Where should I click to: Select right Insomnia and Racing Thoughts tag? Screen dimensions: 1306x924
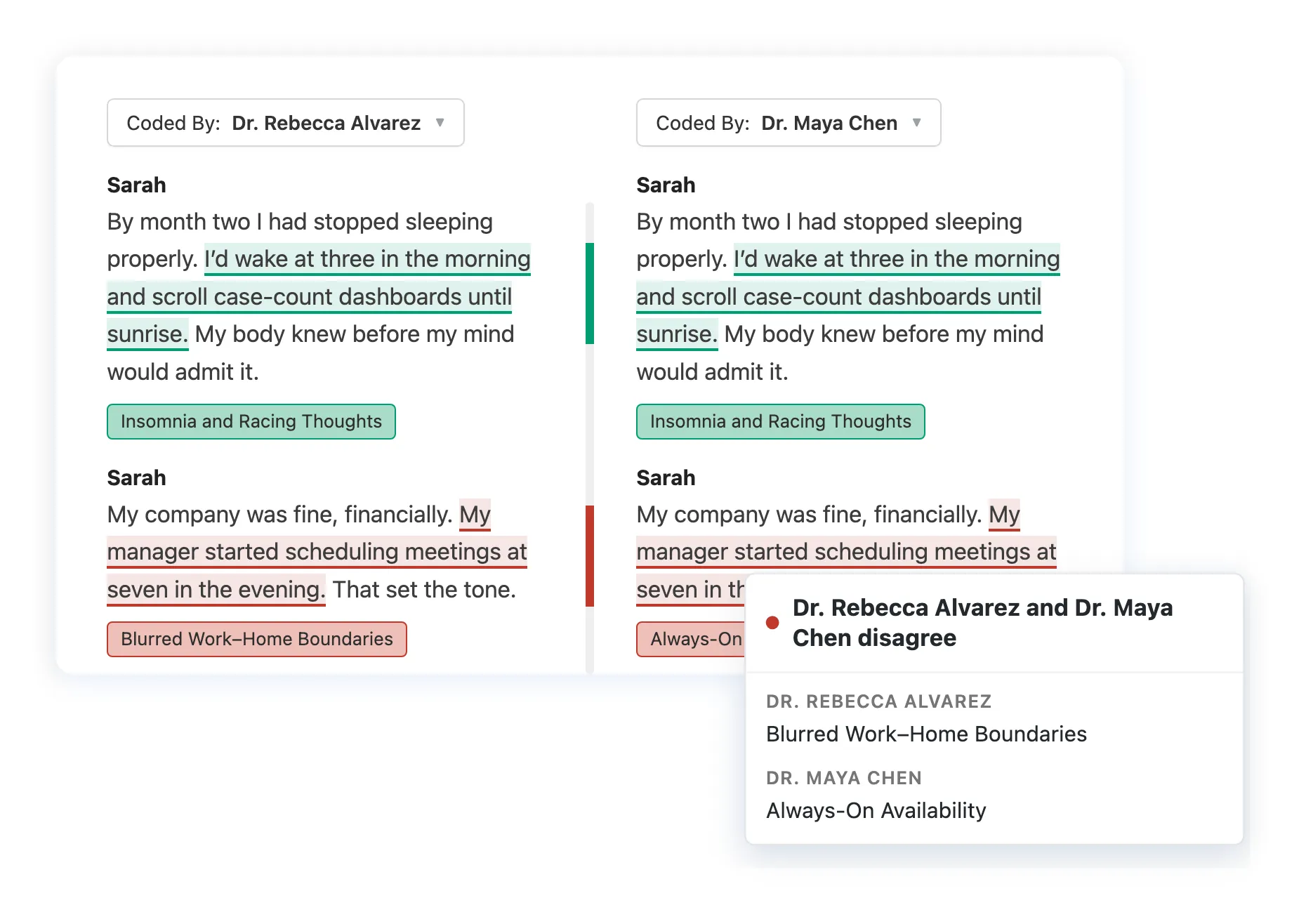click(780, 422)
